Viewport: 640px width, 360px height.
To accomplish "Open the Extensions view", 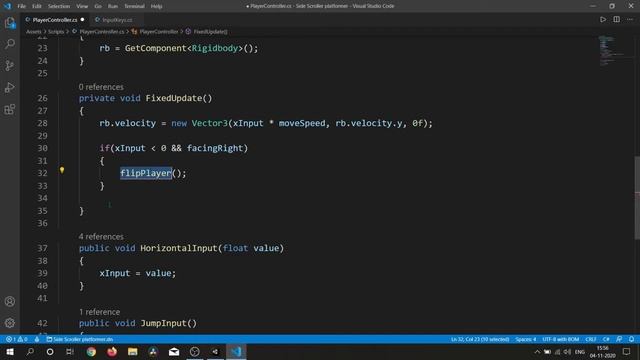I will [10, 109].
